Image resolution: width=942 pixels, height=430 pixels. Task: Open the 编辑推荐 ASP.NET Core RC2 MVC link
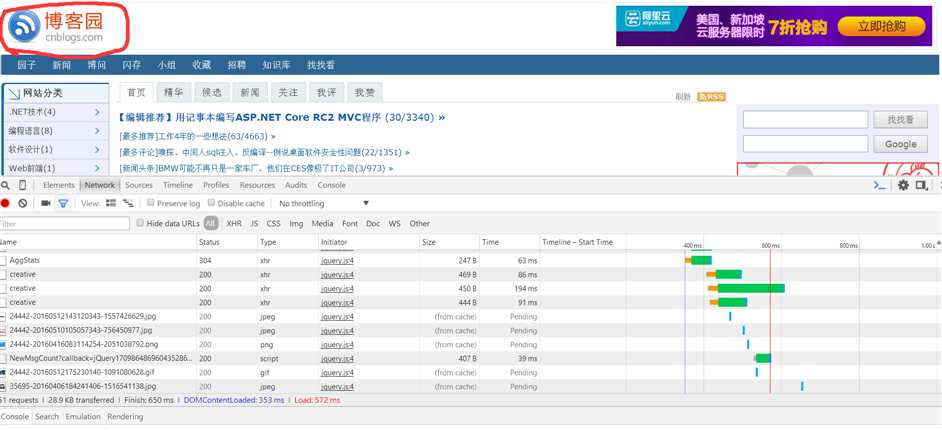click(282, 117)
